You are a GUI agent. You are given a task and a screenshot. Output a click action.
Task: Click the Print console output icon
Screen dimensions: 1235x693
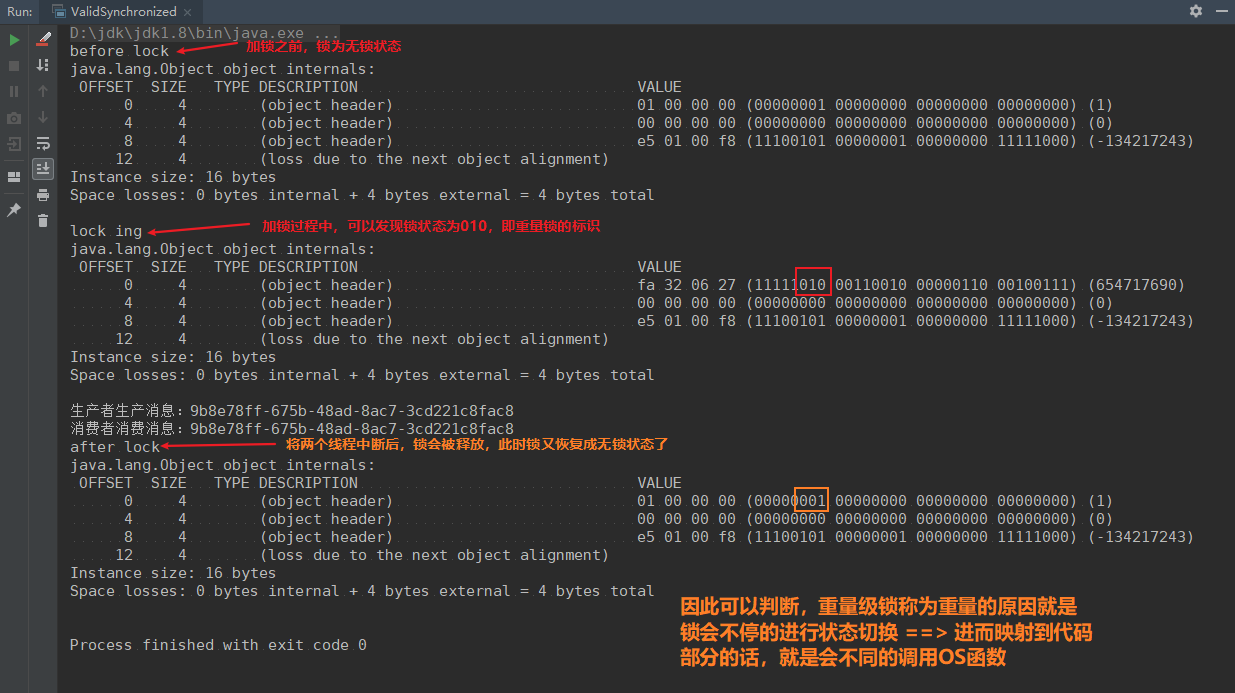pyautogui.click(x=43, y=195)
